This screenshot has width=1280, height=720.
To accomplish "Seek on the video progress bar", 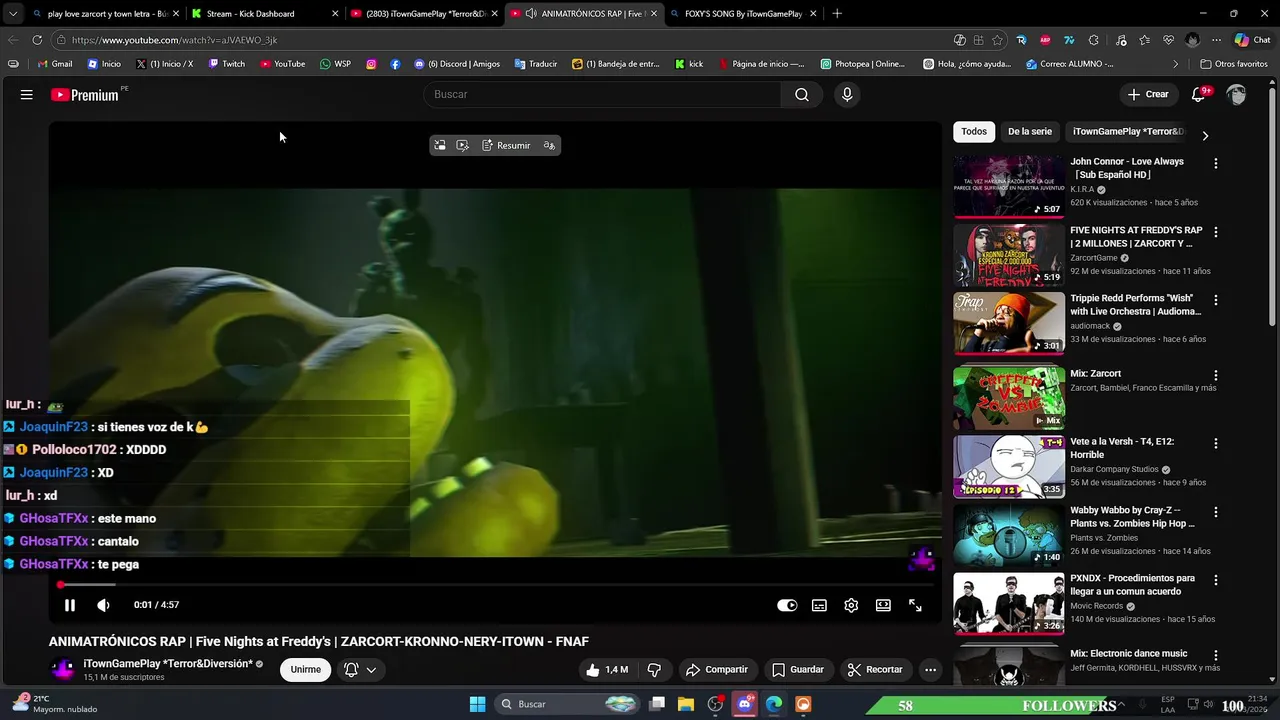I will click(495, 585).
